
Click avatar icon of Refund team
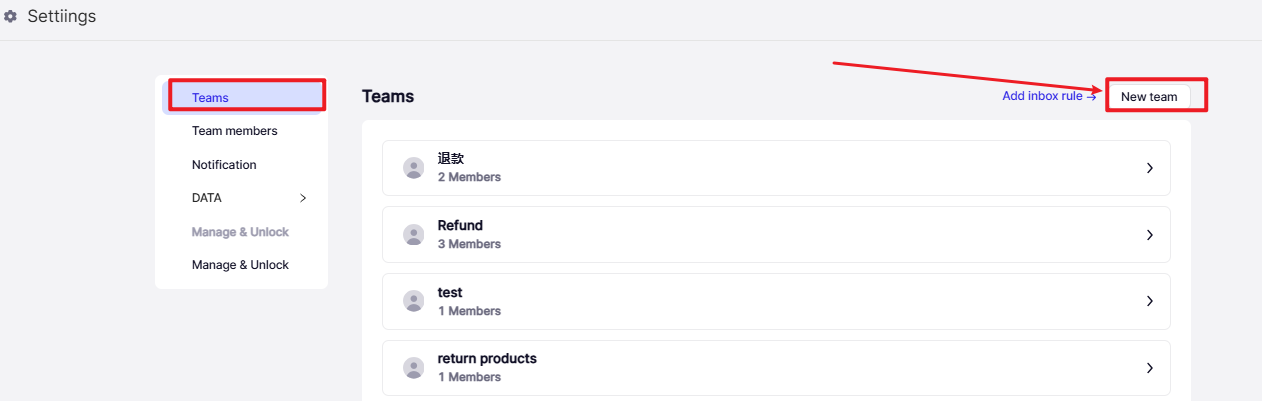(x=414, y=235)
